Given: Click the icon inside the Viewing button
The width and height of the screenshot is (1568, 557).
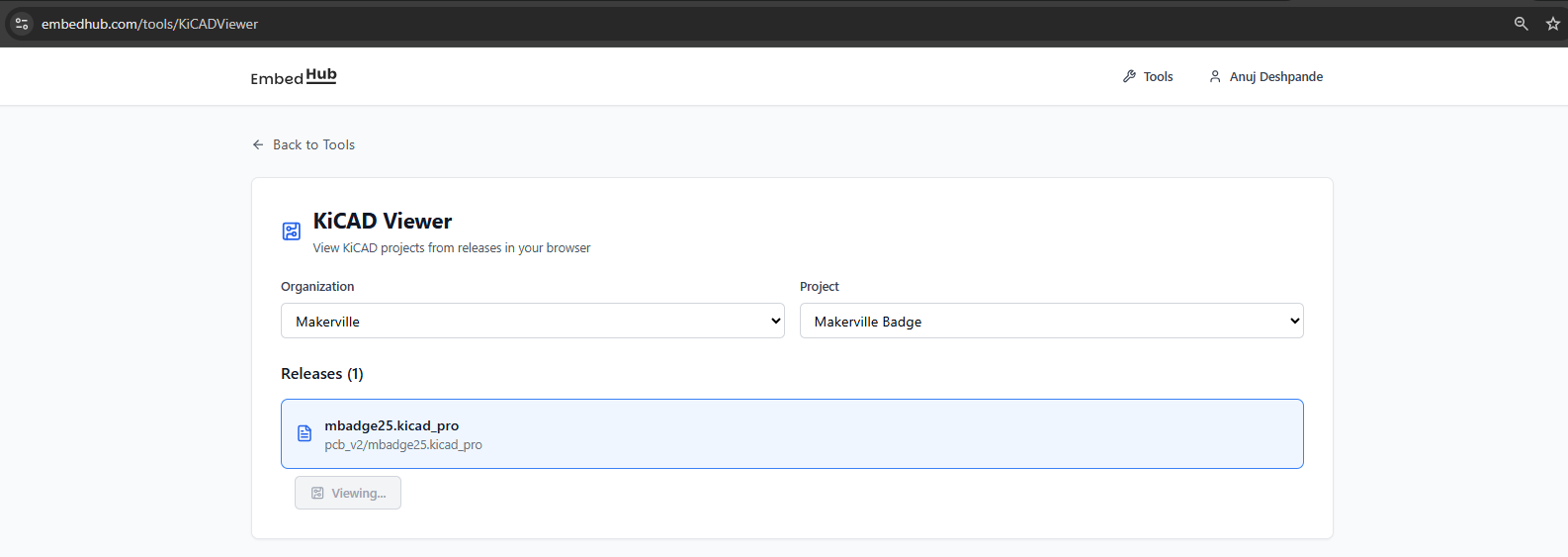Looking at the screenshot, I should 317,493.
